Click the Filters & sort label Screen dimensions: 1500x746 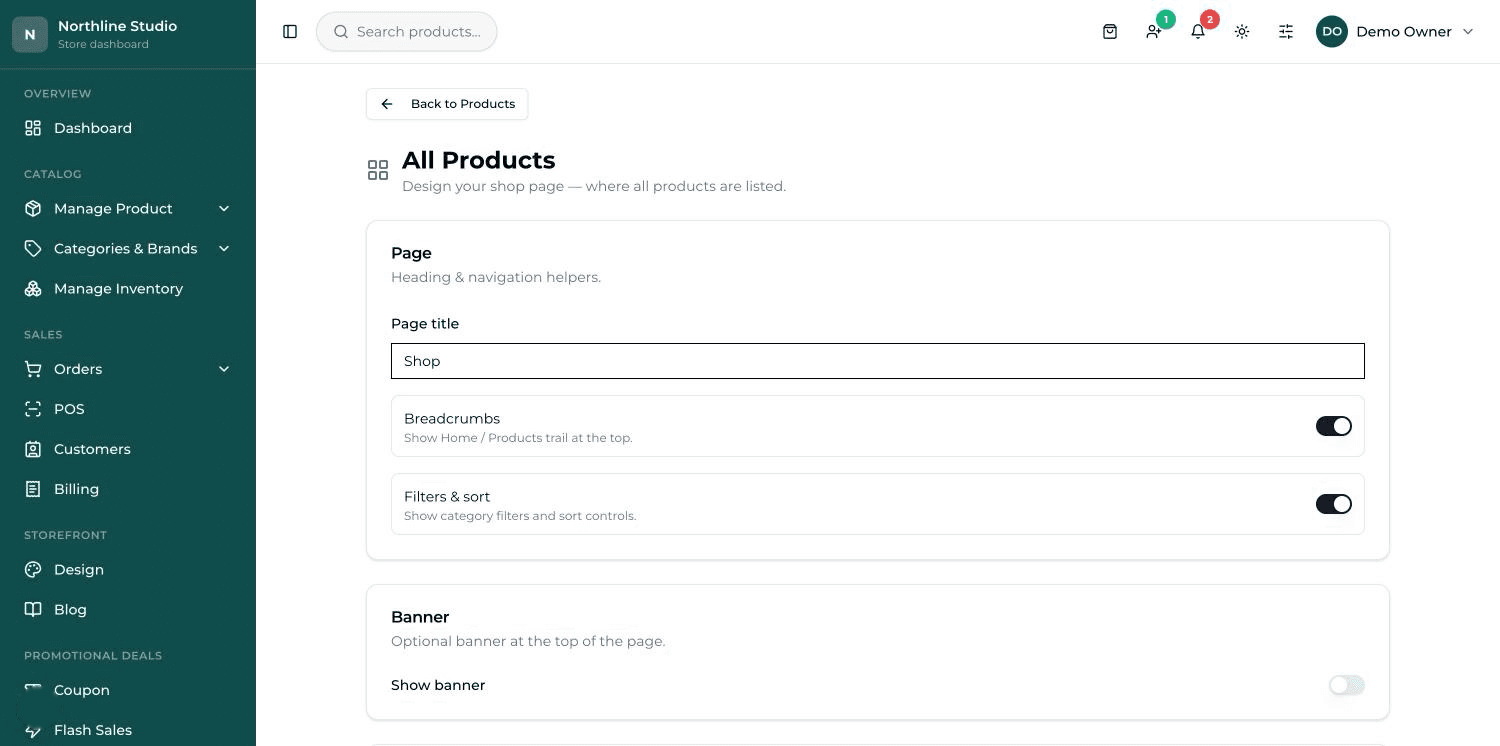[447, 497]
